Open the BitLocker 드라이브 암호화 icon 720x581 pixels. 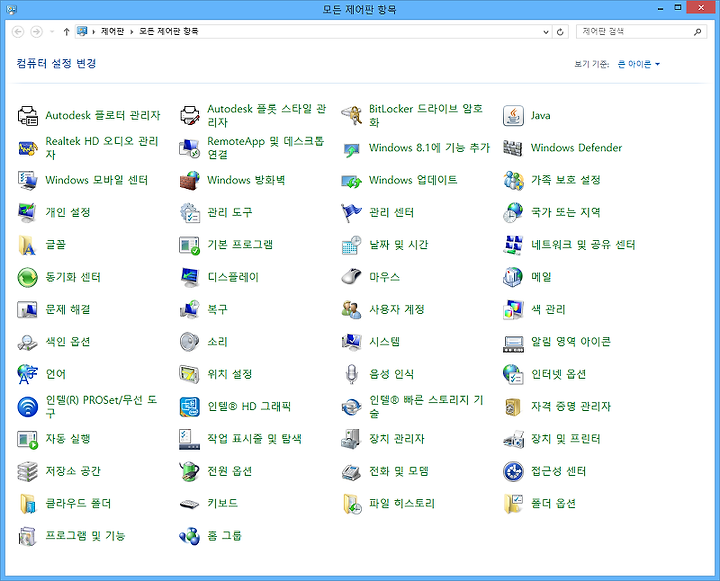pyautogui.click(x=351, y=116)
